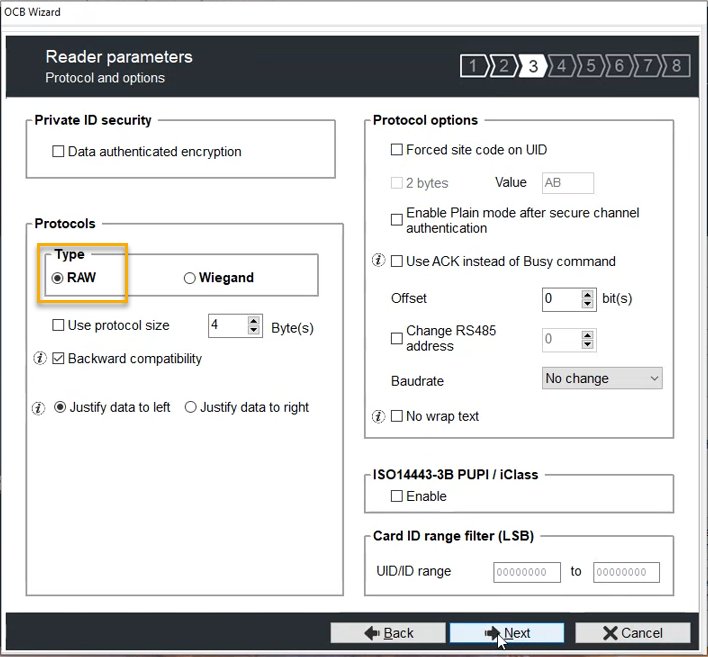Screen dimensions: 708x657
Task: Enable Data authenticated encryption
Action: pos(59,152)
